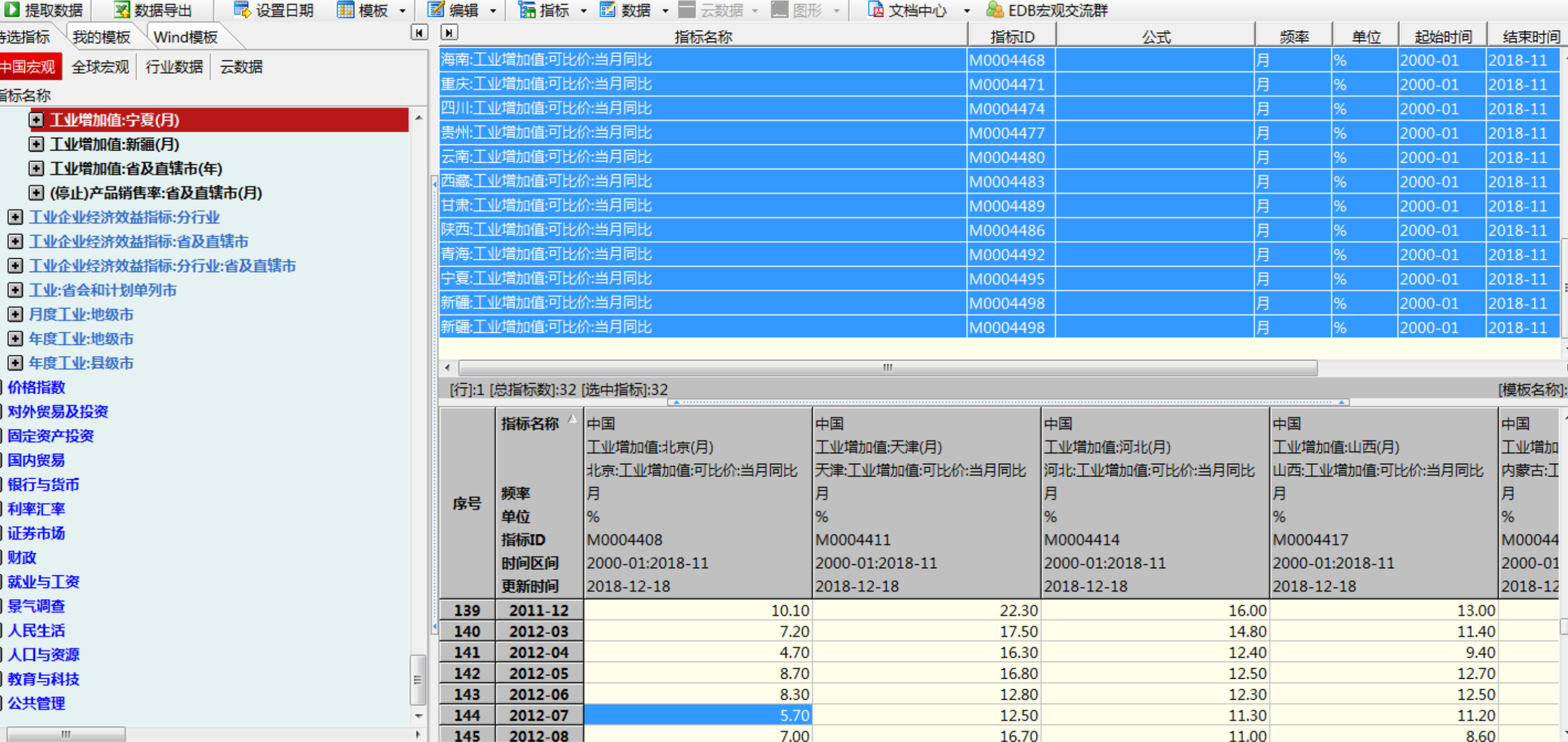
Task: Expand the 月度工业:地级市 tree node
Action: tap(15, 315)
